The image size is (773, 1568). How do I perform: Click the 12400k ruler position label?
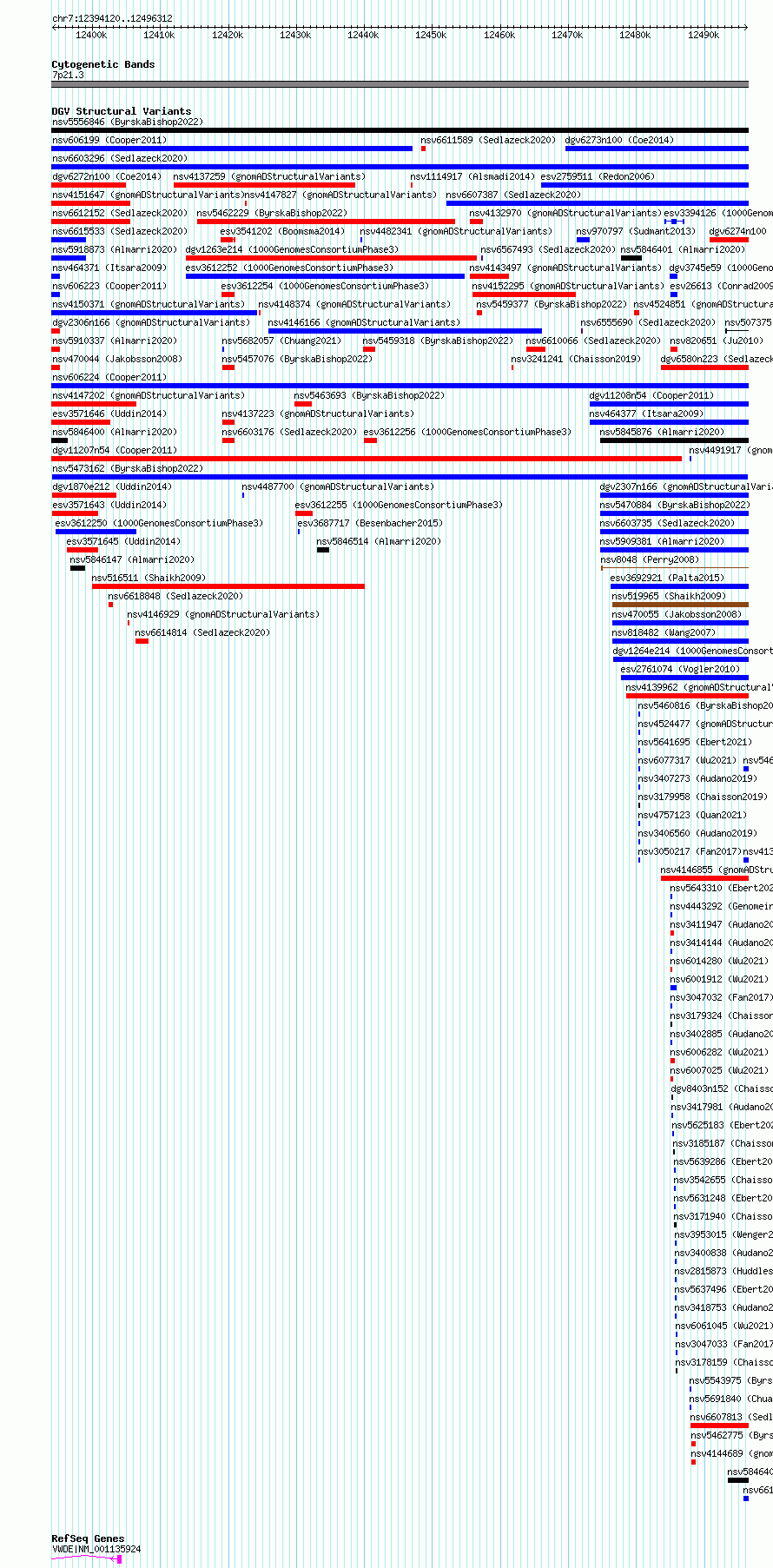(x=91, y=35)
